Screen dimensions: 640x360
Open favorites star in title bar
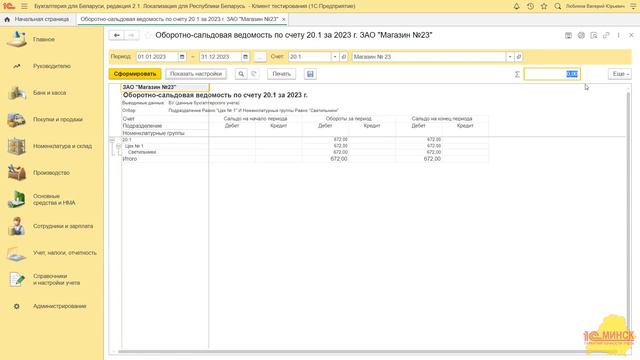pyautogui.click(x=544, y=6)
